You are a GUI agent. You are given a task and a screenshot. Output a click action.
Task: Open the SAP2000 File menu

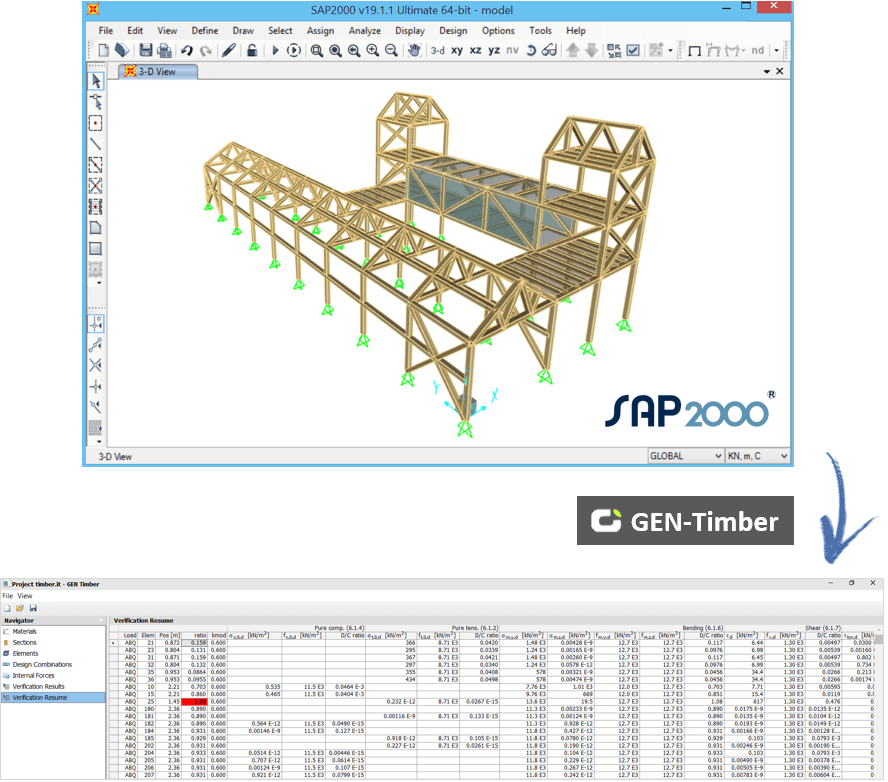tap(106, 31)
